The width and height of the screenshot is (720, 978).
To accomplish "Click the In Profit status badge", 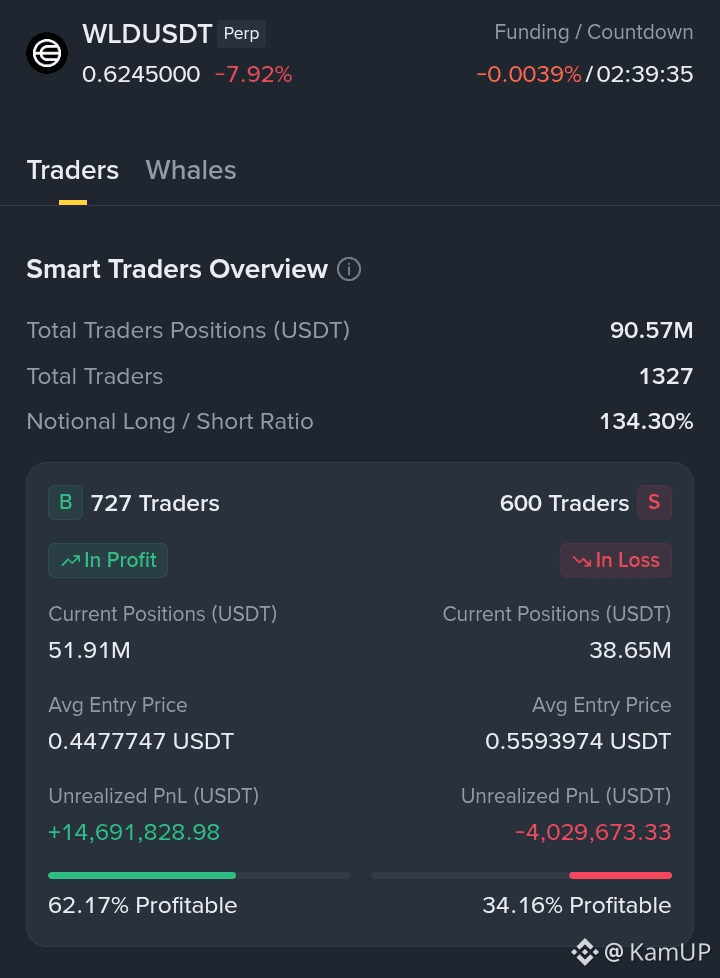I will (108, 560).
